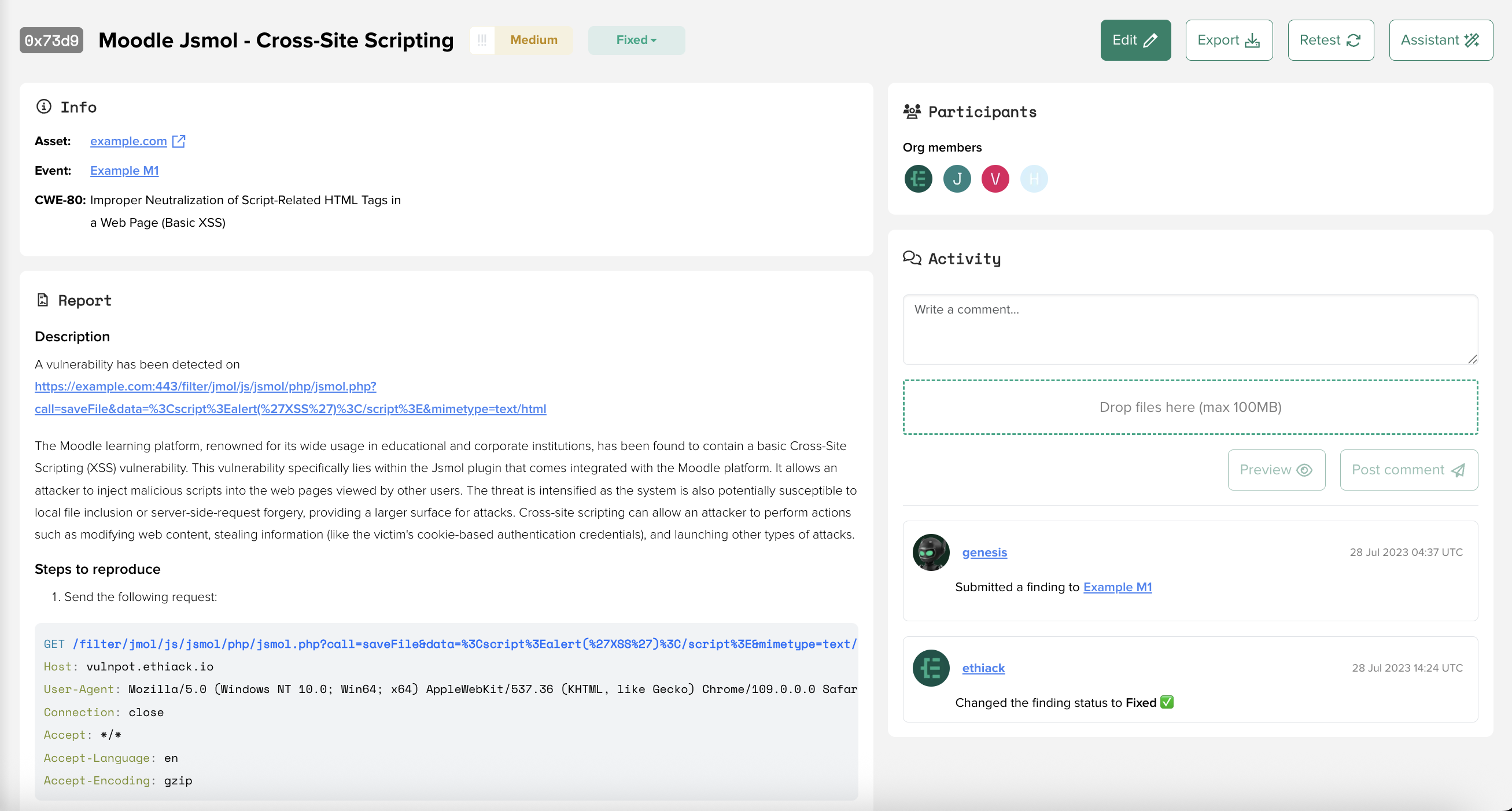Image resolution: width=1512 pixels, height=811 pixels.
Task: Select the H org member avatar
Action: 1034,178
